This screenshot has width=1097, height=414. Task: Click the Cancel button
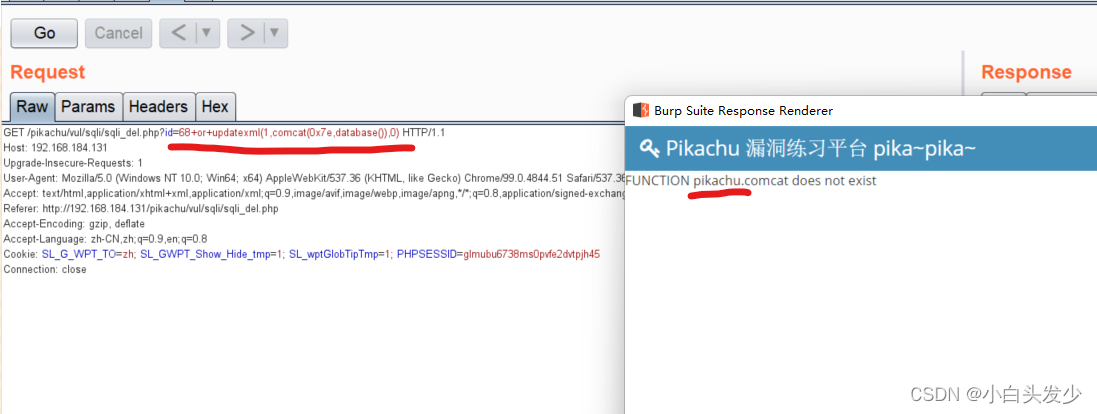pyautogui.click(x=118, y=33)
